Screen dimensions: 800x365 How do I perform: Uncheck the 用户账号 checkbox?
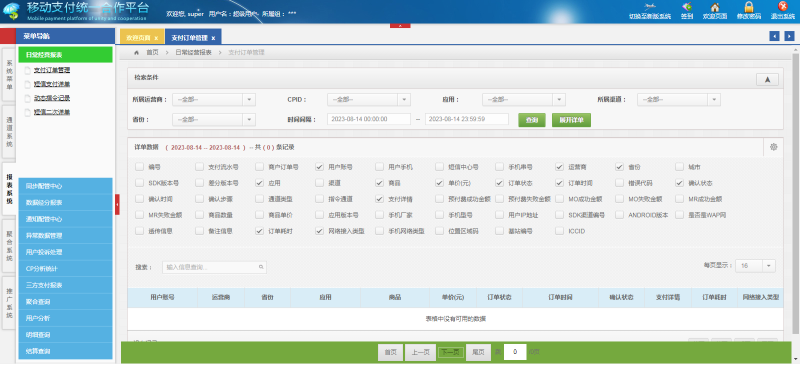pyautogui.click(x=319, y=167)
